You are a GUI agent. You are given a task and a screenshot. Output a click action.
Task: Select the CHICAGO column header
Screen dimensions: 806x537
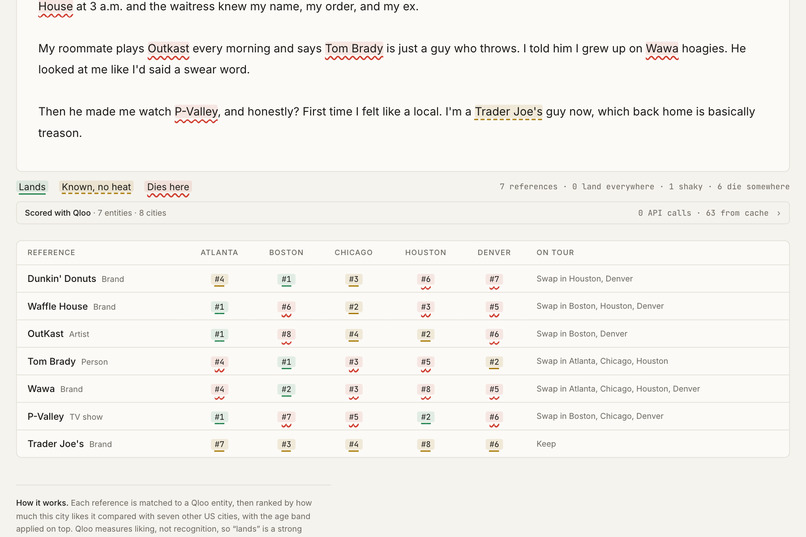click(x=354, y=252)
